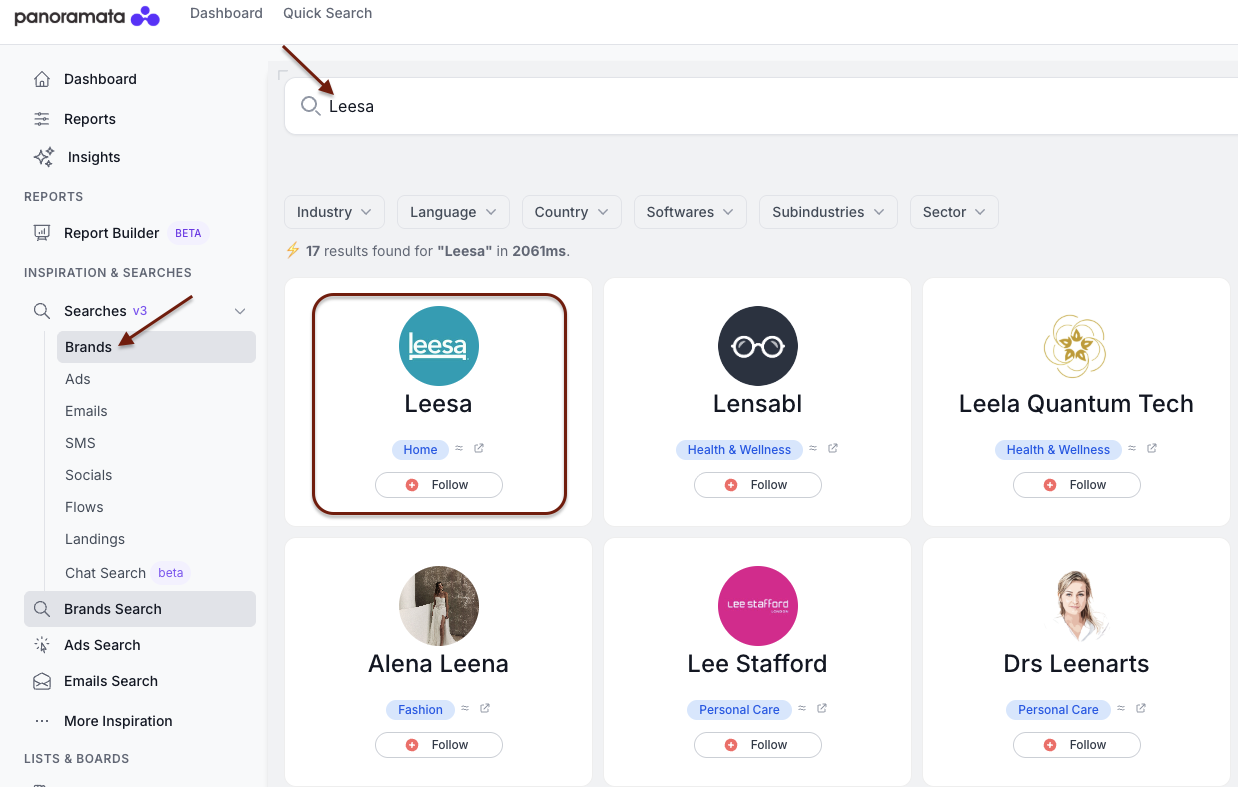Open the Country filter dropdown
1238x787 pixels.
(572, 212)
